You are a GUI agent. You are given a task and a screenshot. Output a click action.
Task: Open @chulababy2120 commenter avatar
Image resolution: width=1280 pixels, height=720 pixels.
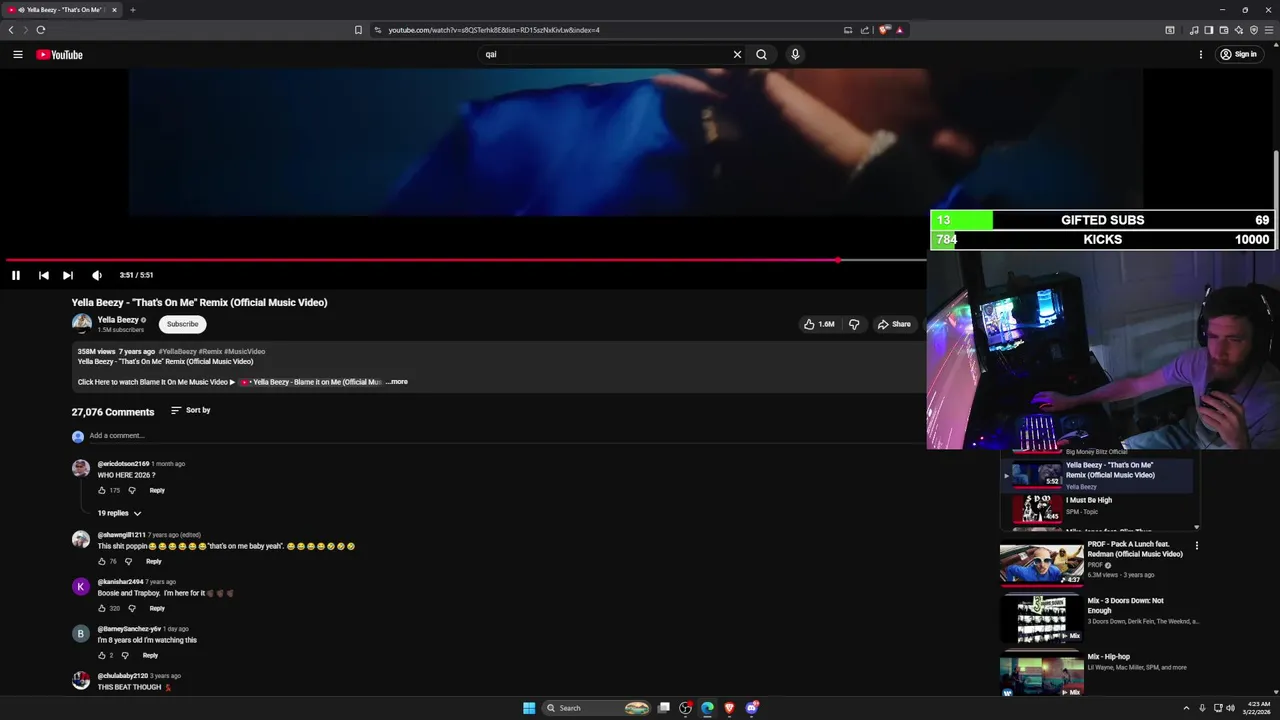point(81,681)
